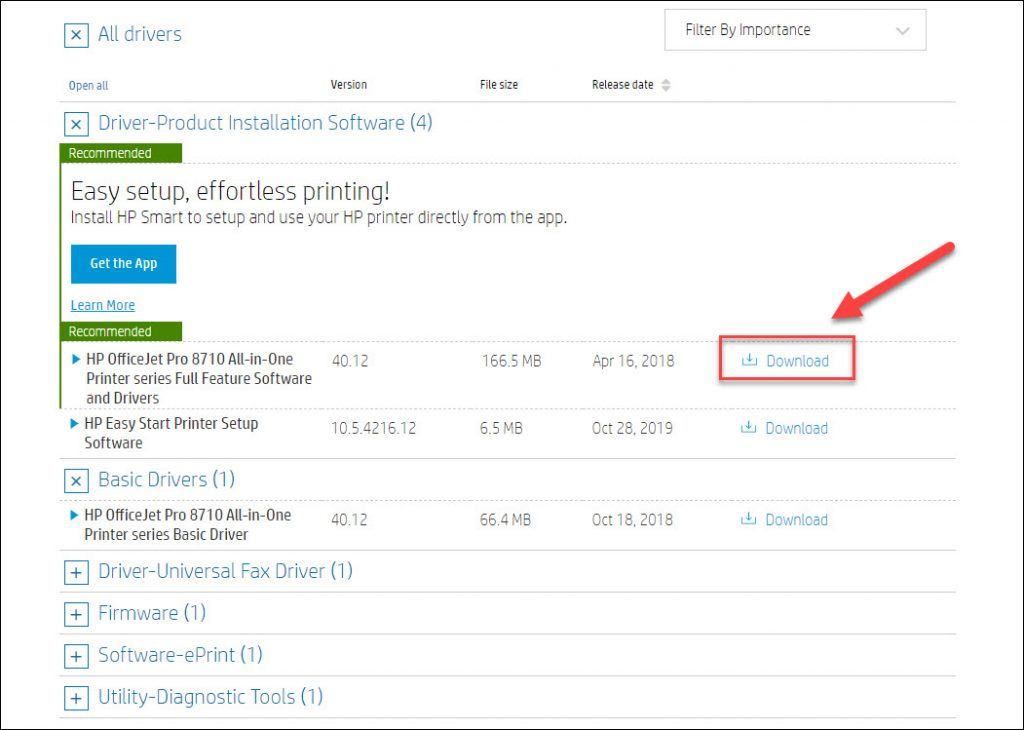The image size is (1024, 730).
Task: Click the Open all link
Action: pos(88,86)
